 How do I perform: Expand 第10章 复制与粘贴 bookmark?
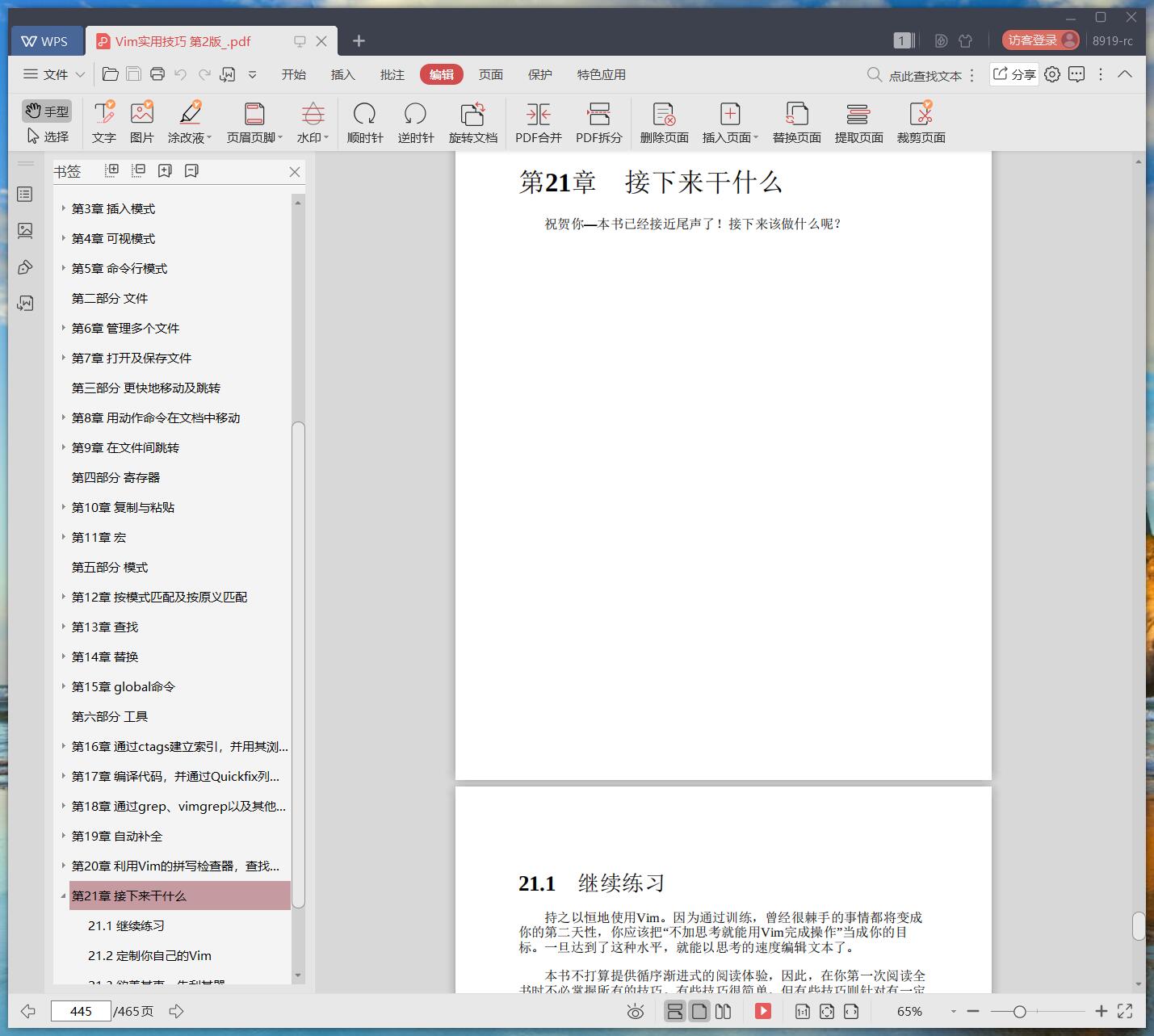tap(64, 507)
